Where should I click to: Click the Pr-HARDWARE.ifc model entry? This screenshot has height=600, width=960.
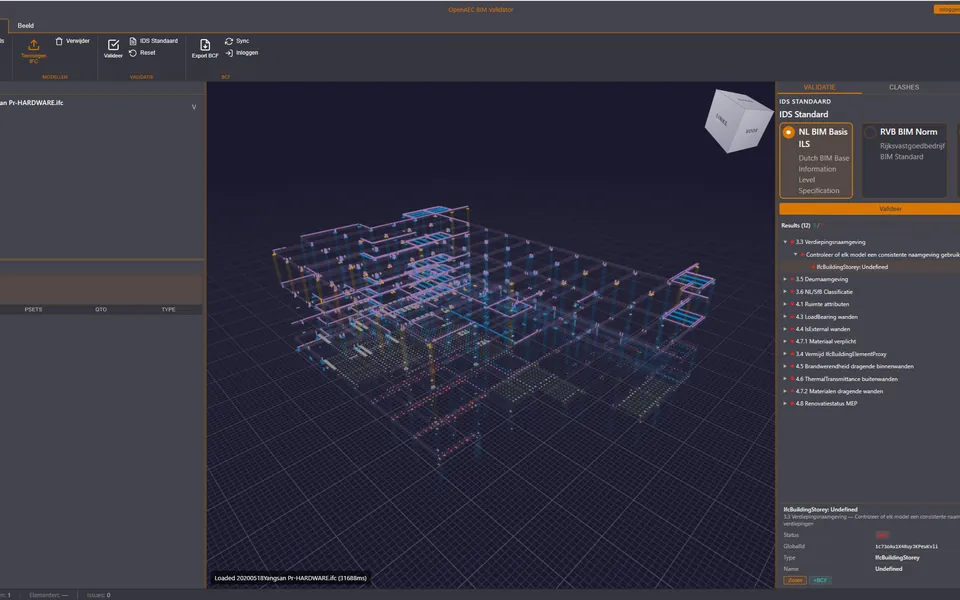pyautogui.click(x=32, y=103)
